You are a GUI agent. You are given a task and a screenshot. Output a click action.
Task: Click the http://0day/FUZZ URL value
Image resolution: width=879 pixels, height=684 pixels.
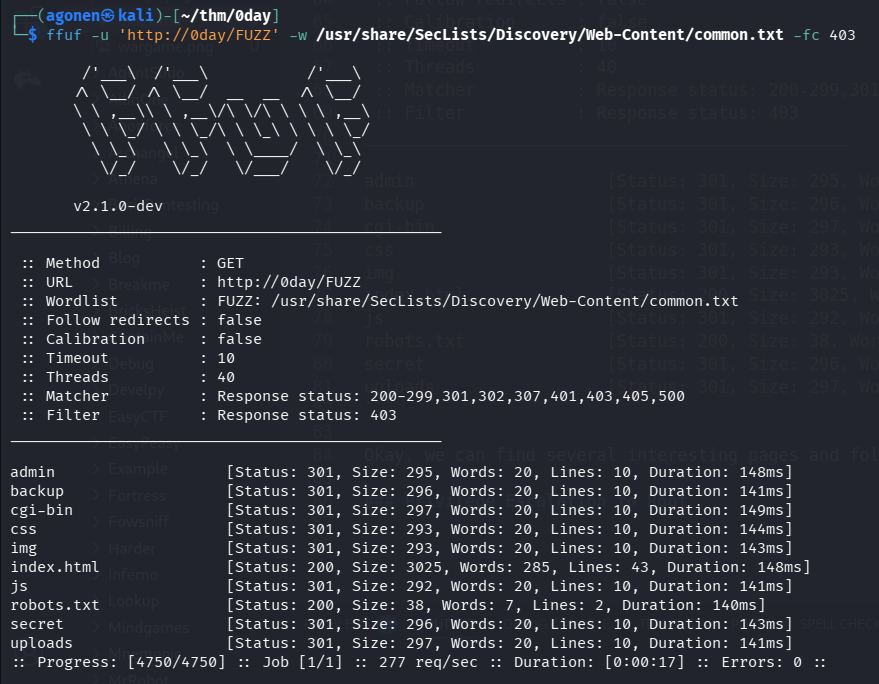289,282
